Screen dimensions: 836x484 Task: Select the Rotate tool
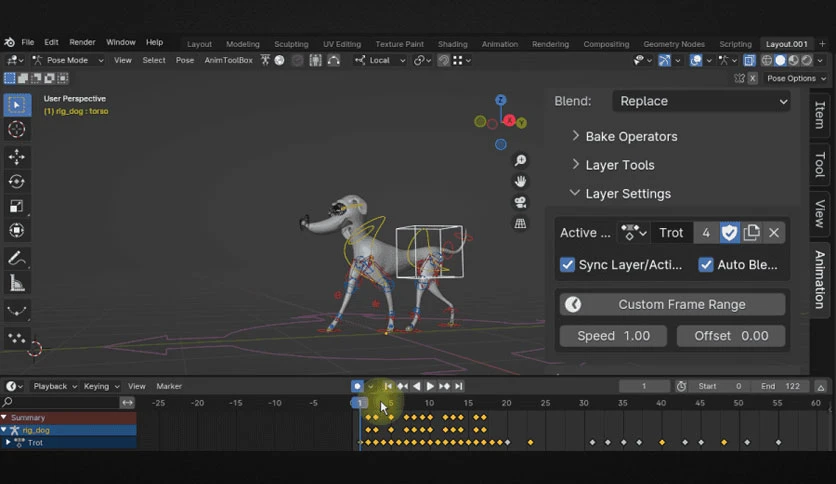coord(17,181)
